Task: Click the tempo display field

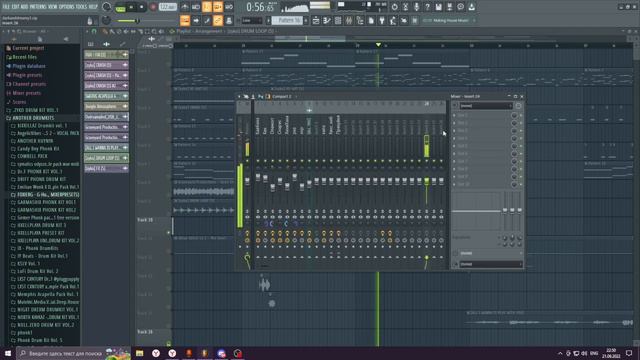Action: pyautogui.click(x=168, y=7)
